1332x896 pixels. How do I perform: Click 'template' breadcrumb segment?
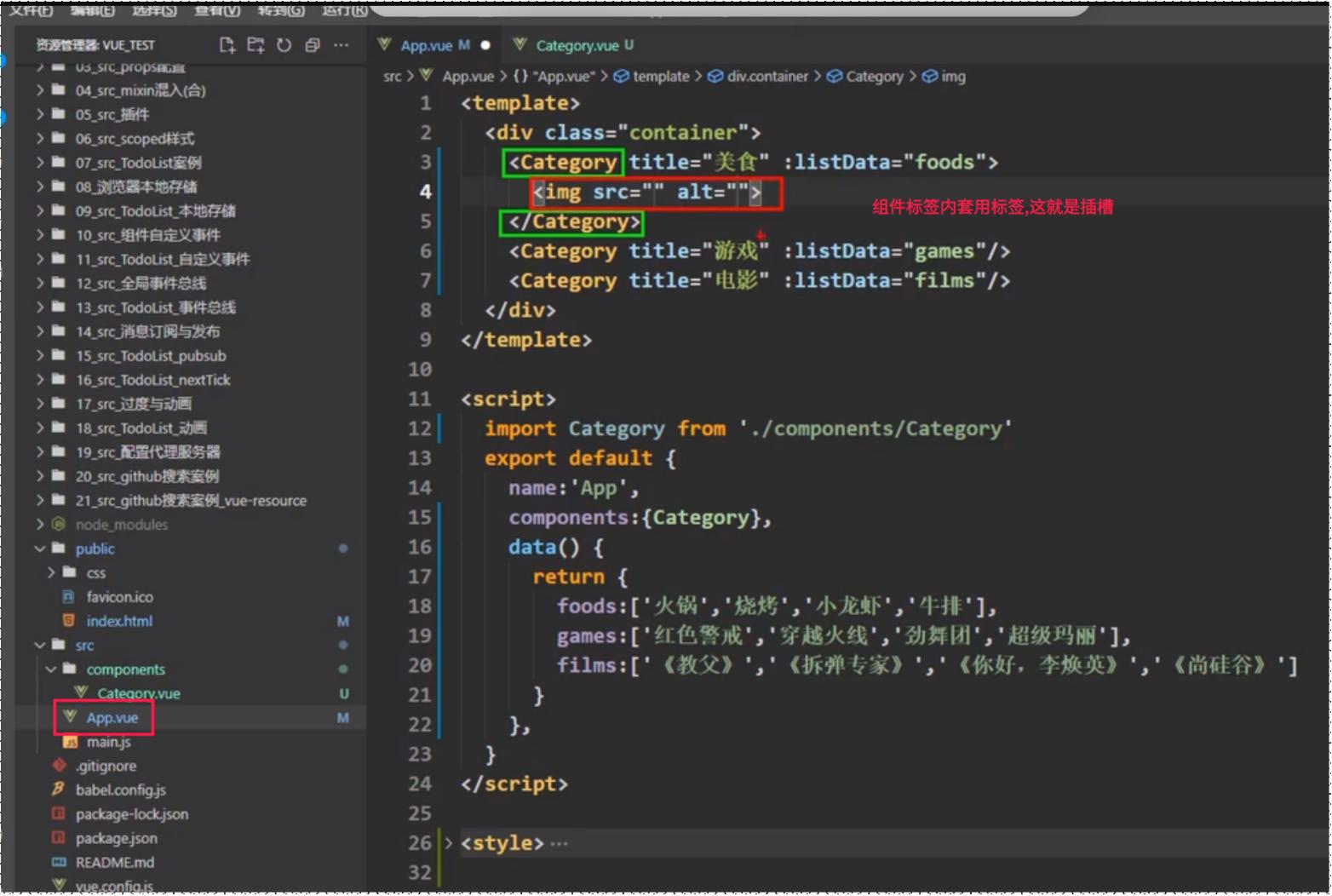(x=661, y=77)
